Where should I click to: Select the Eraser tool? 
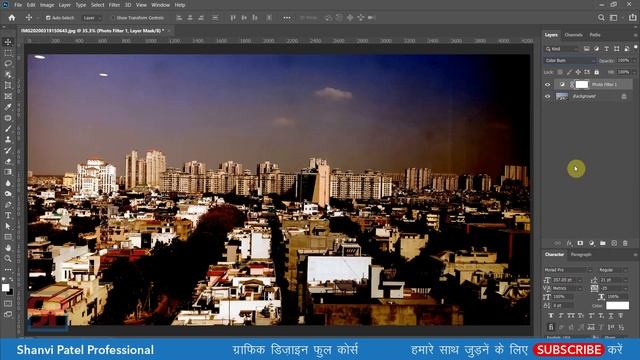point(8,161)
